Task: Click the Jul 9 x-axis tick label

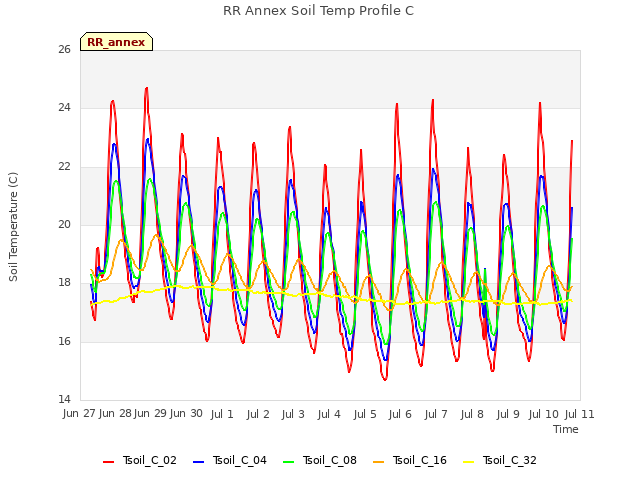Action: coord(508,414)
